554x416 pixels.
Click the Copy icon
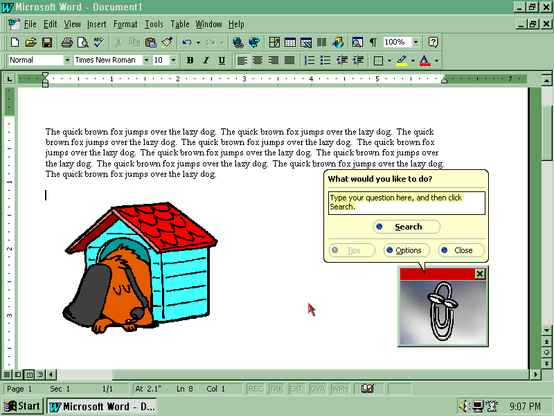point(134,42)
